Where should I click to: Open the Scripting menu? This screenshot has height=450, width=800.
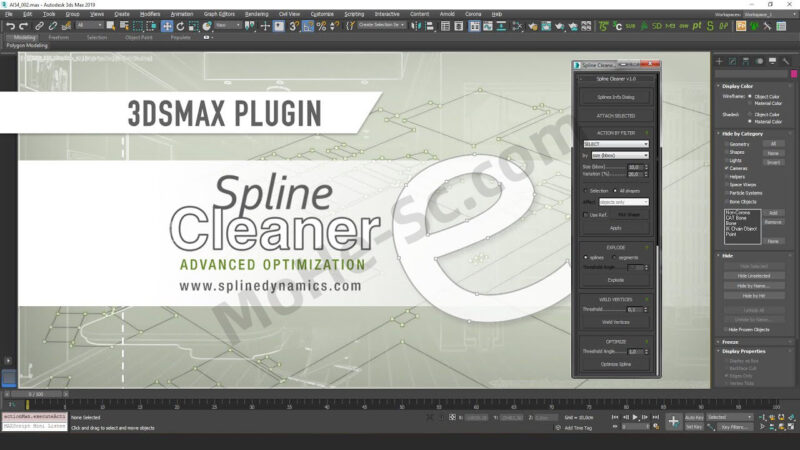click(354, 14)
